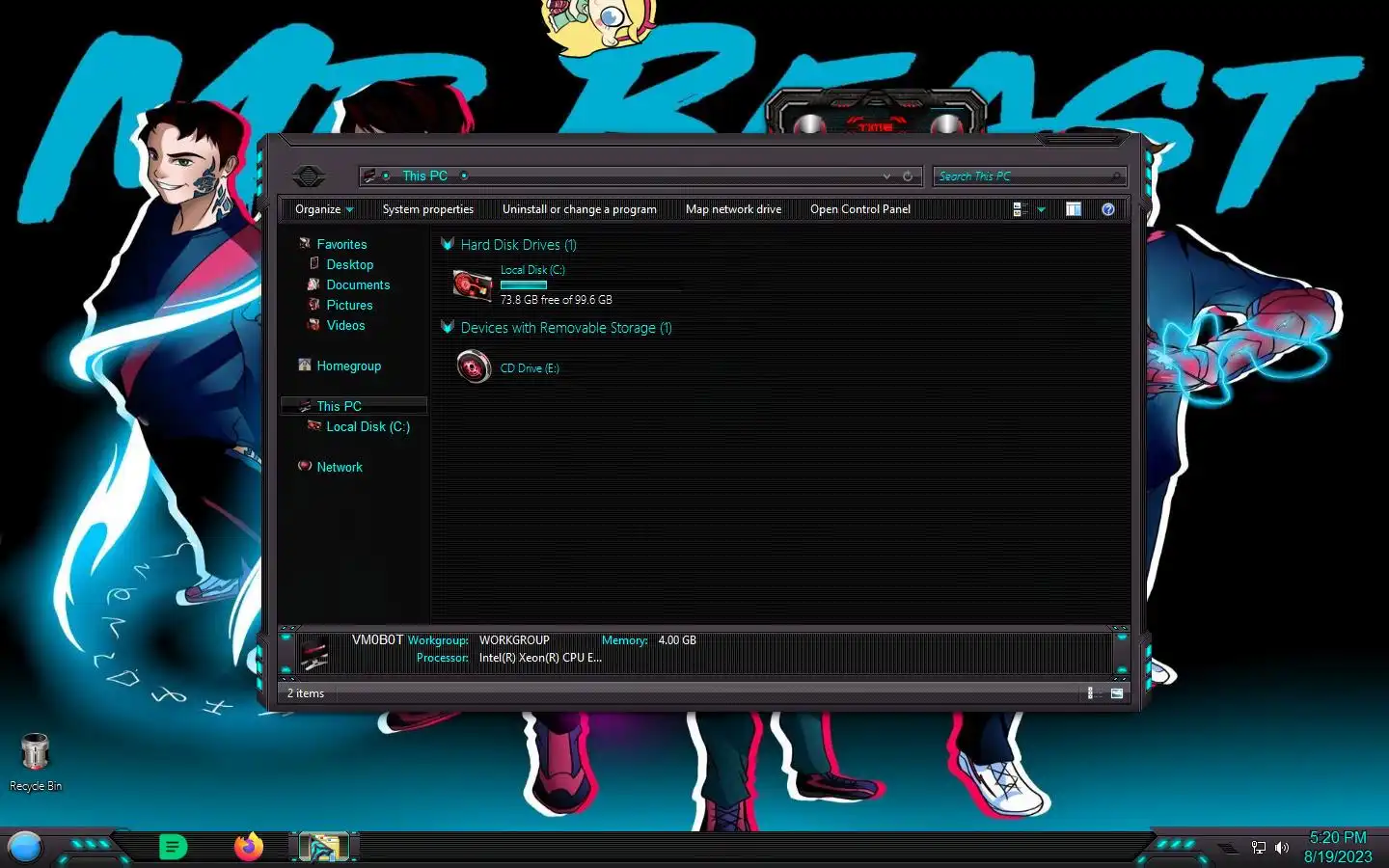Image resolution: width=1389 pixels, height=868 pixels.
Task: Click the This PC icon in the sidebar
Action: [305, 406]
